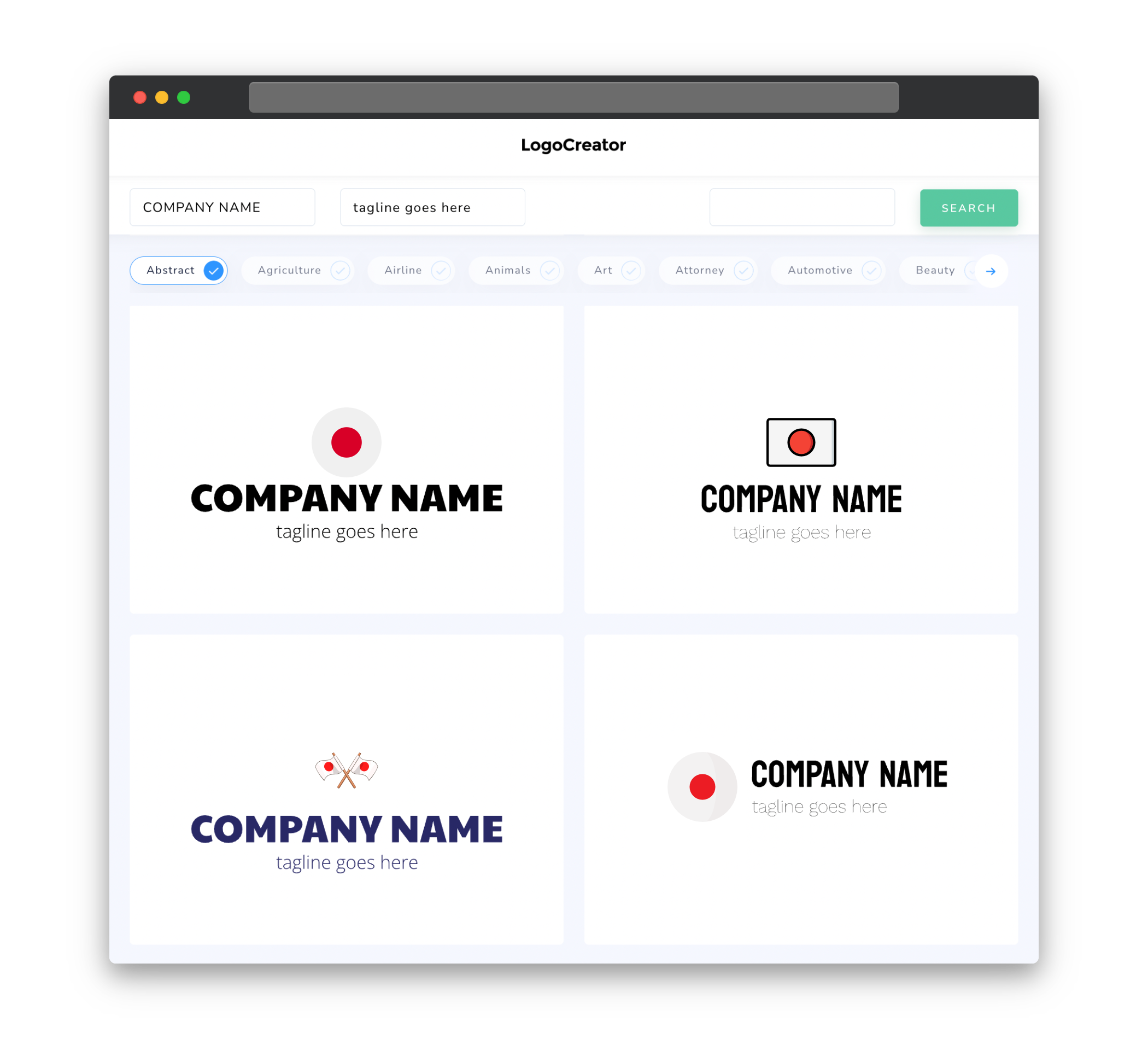
Task: Click the abstract circle logo icon
Action: pos(346,441)
